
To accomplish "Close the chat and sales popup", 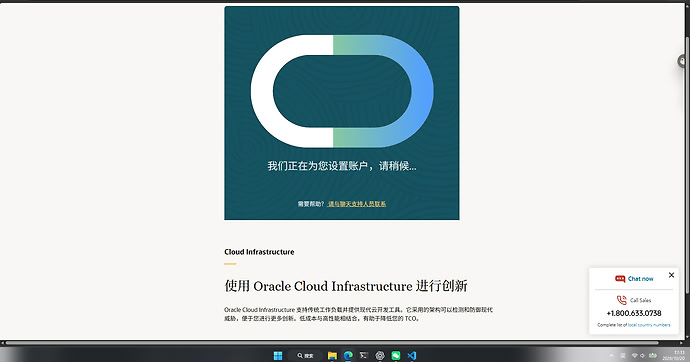I will pos(671,275).
